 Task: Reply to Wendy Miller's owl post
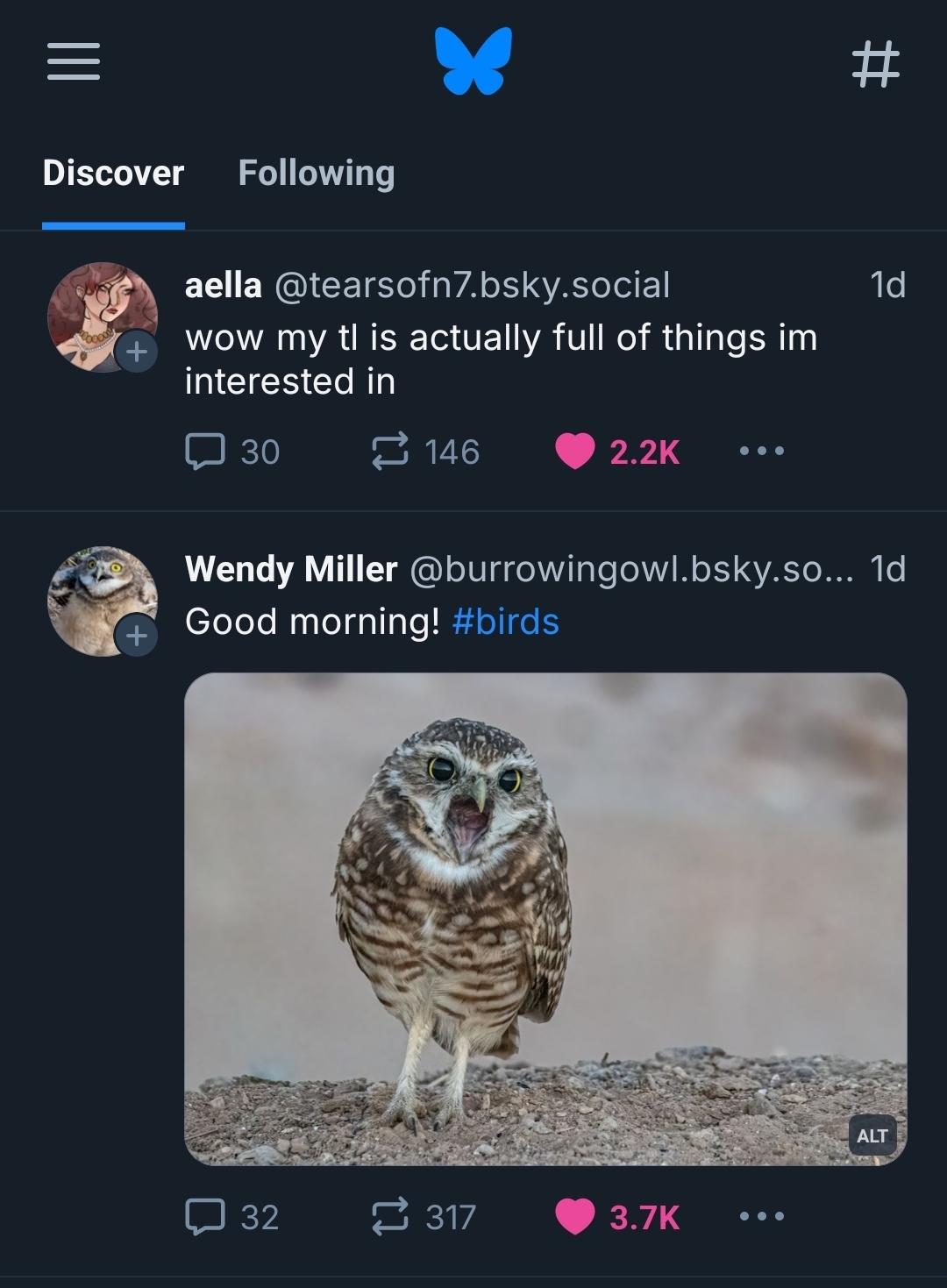point(205,1217)
